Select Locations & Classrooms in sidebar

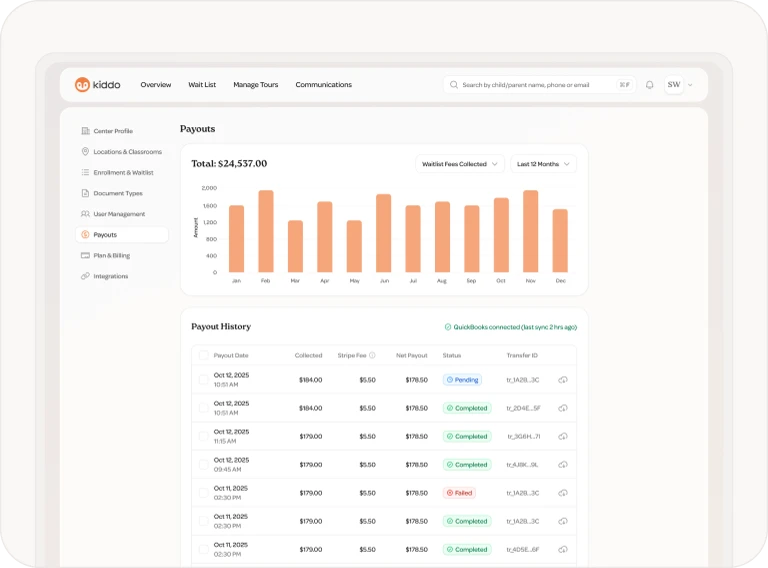coord(122,151)
